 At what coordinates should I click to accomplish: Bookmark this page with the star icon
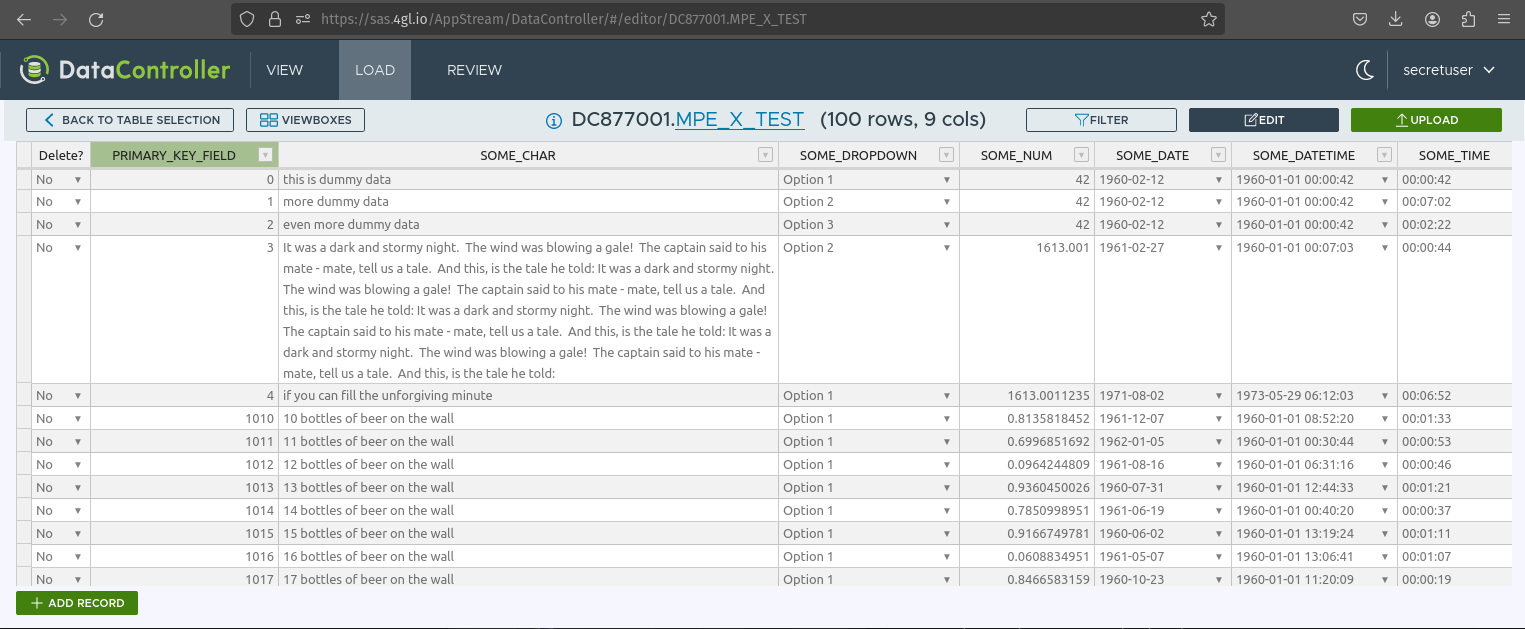point(1208,19)
